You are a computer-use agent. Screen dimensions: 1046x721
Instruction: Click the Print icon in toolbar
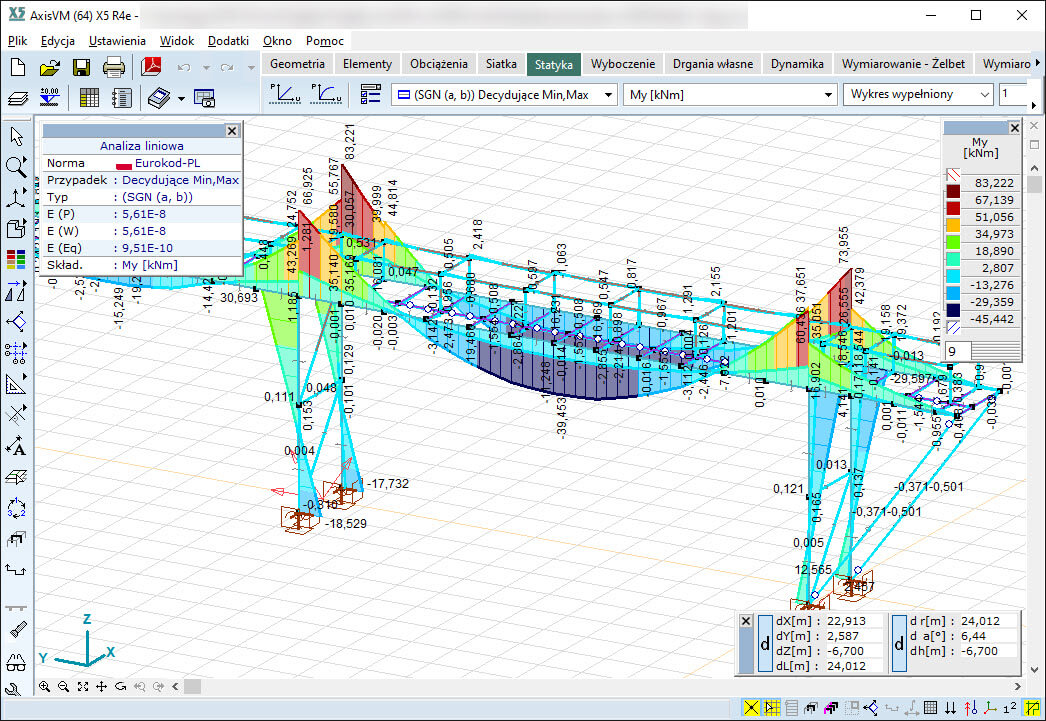coord(114,68)
